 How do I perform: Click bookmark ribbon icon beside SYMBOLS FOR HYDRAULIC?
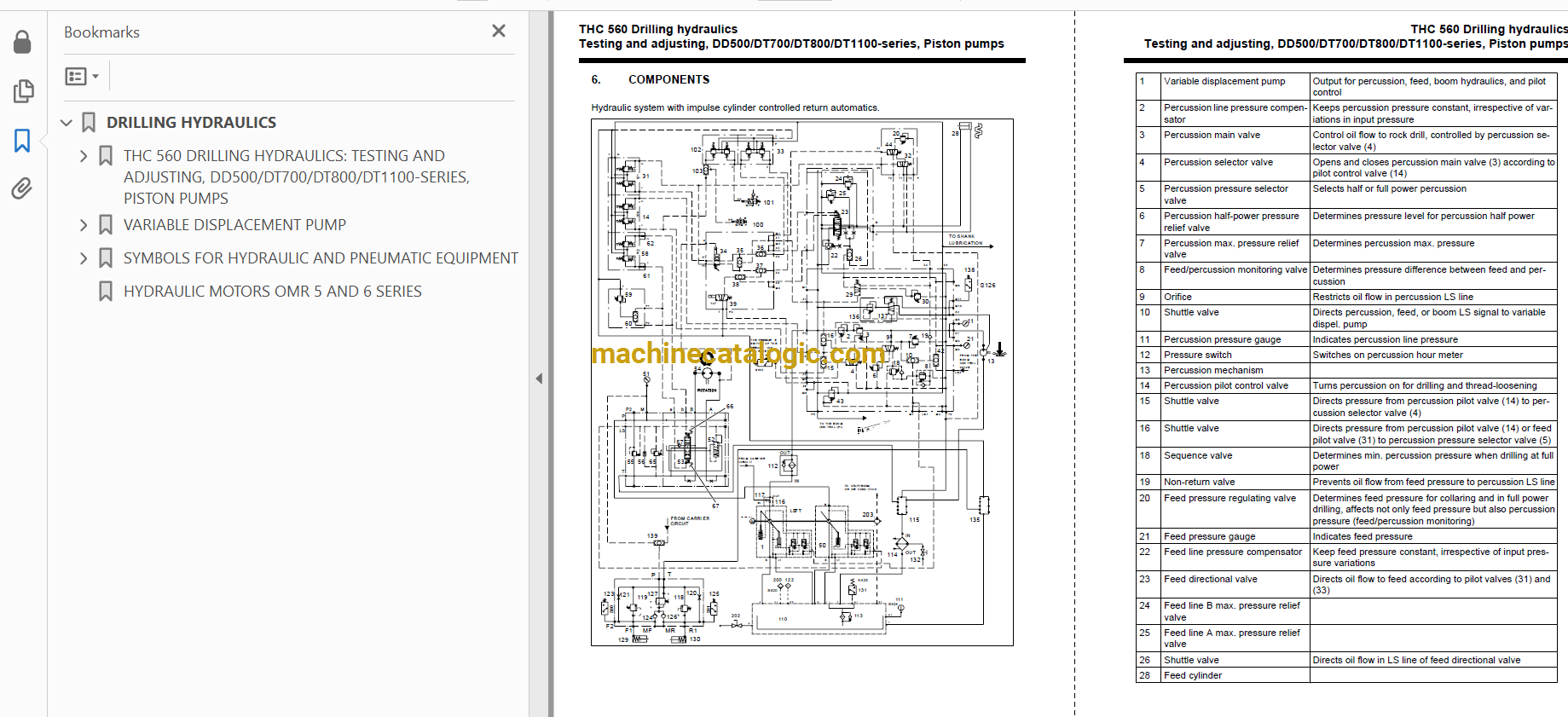[x=106, y=258]
